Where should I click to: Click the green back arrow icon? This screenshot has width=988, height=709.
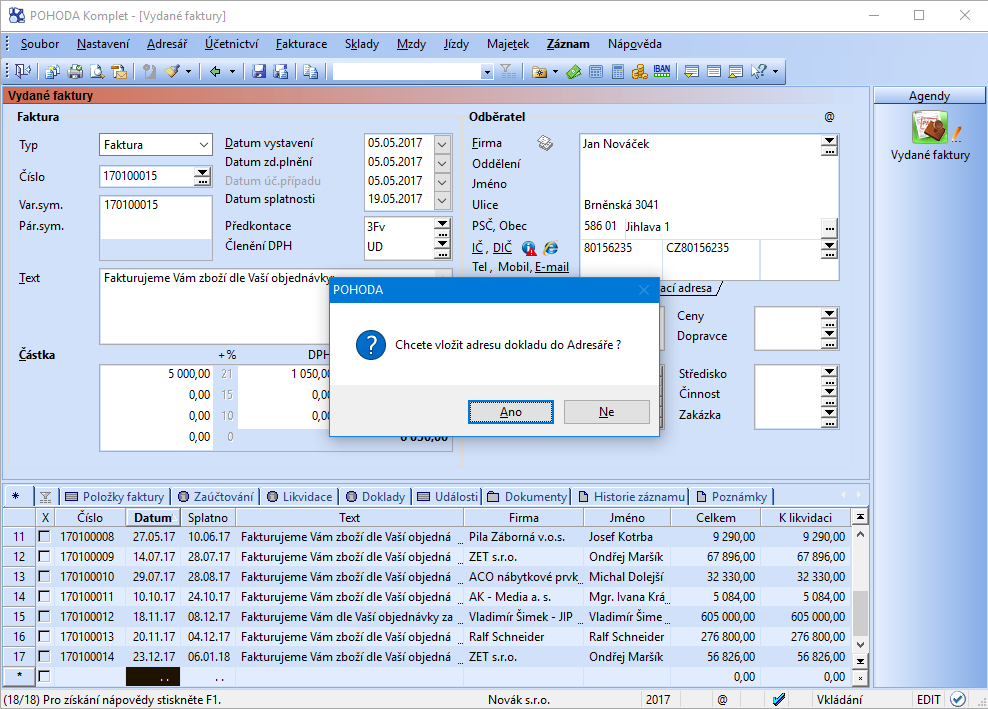coord(215,72)
